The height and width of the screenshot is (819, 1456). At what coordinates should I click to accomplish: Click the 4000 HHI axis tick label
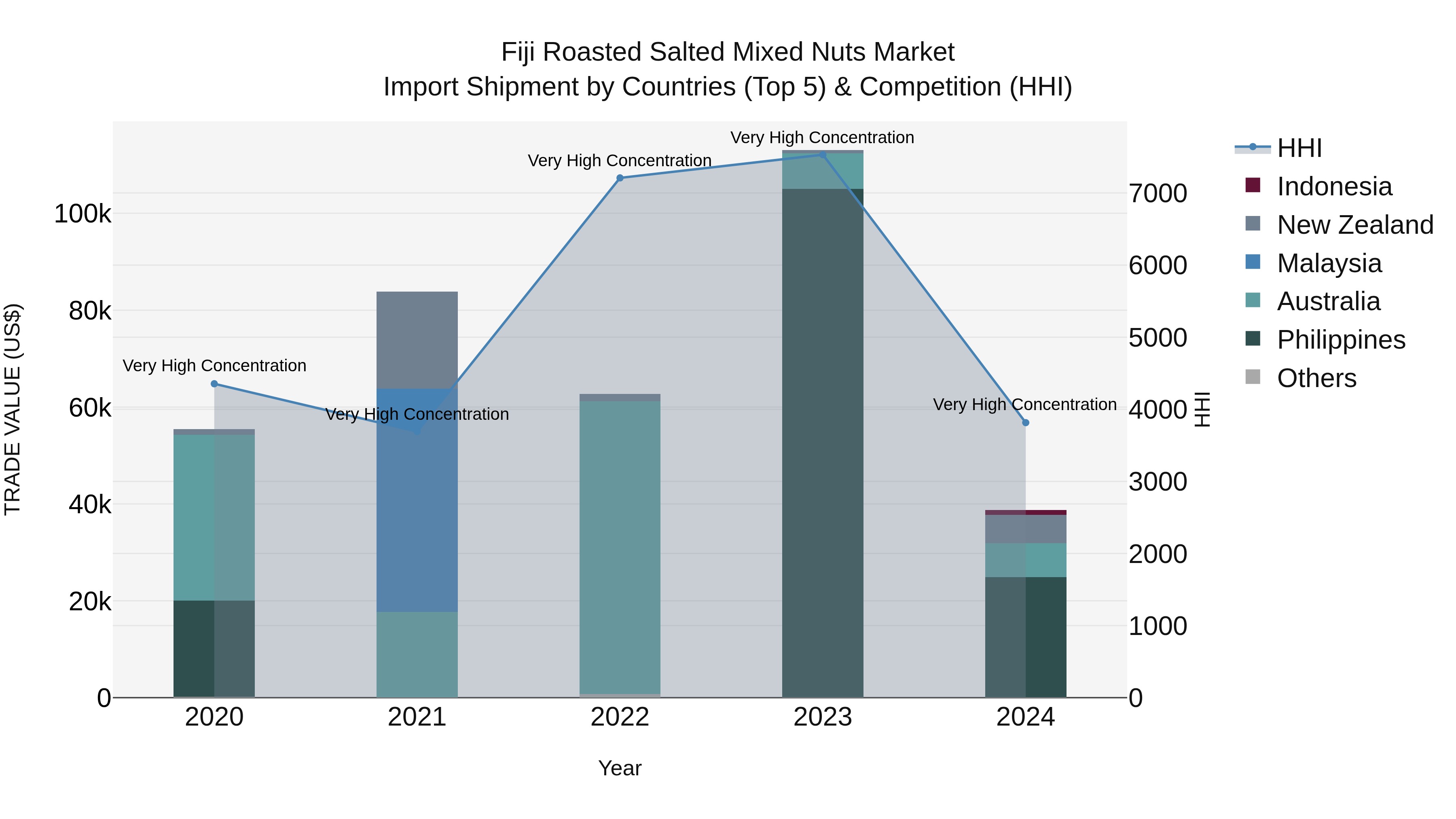click(x=1158, y=410)
